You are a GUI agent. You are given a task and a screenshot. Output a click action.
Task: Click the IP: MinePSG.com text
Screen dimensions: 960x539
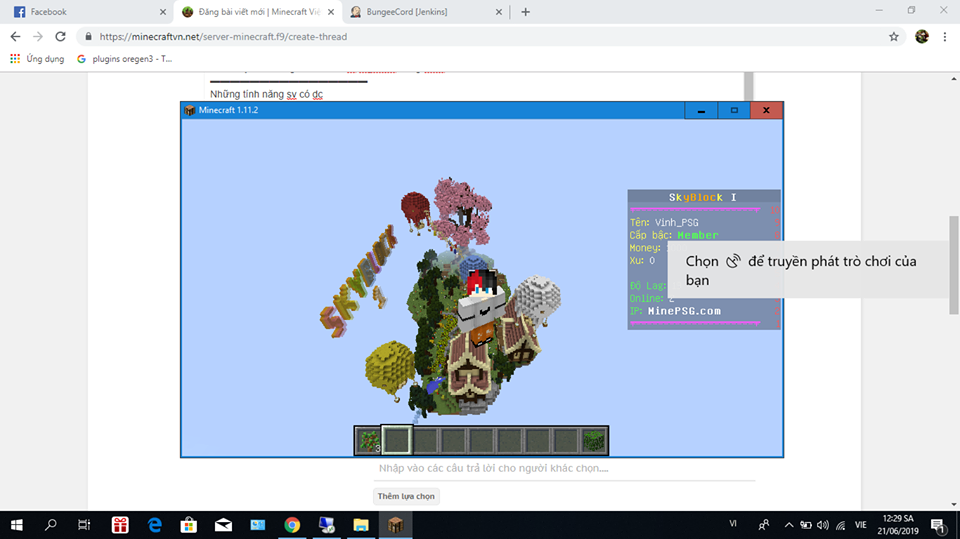675,311
